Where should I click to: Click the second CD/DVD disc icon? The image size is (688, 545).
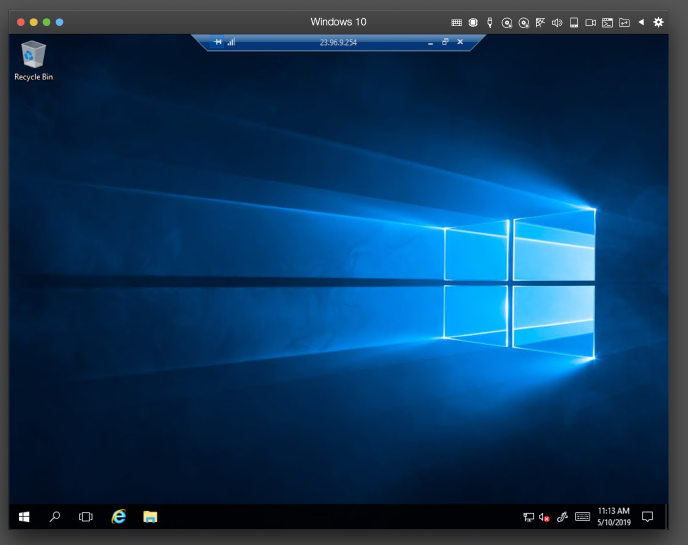point(523,23)
